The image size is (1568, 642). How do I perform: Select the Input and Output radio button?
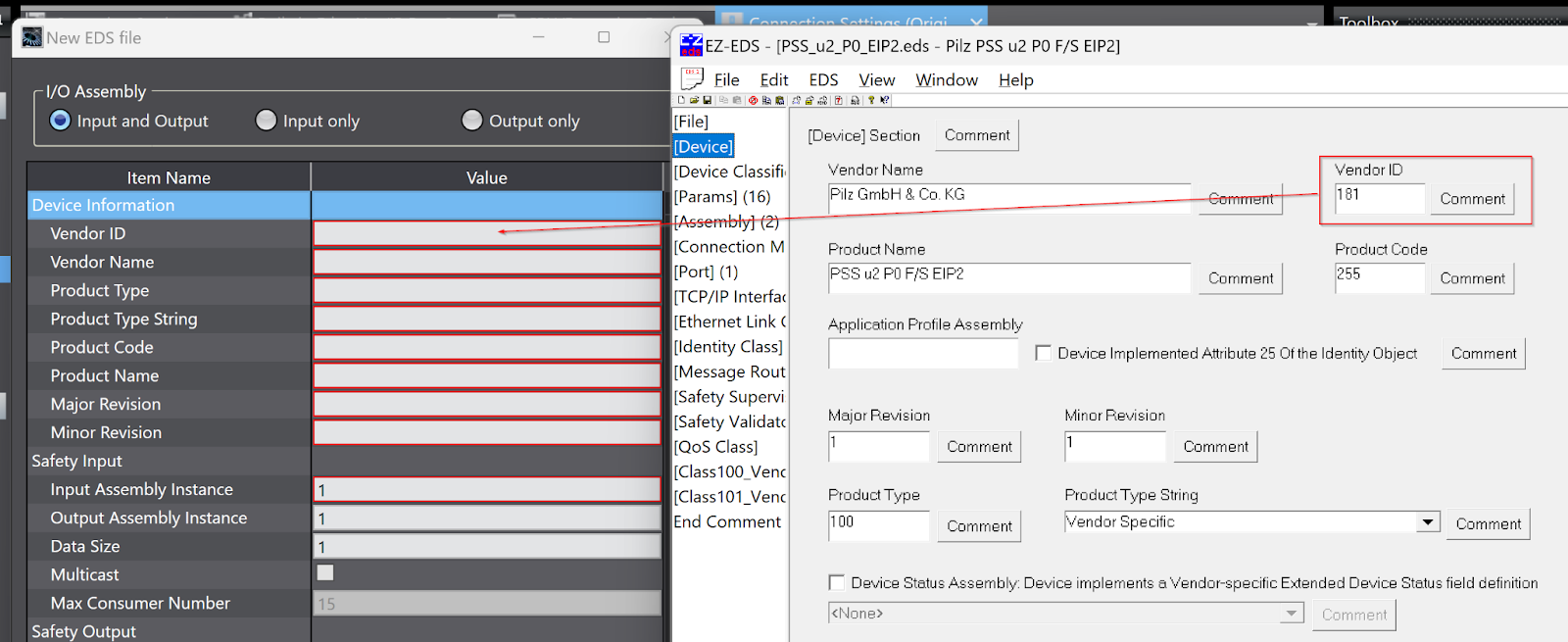pyautogui.click(x=60, y=120)
